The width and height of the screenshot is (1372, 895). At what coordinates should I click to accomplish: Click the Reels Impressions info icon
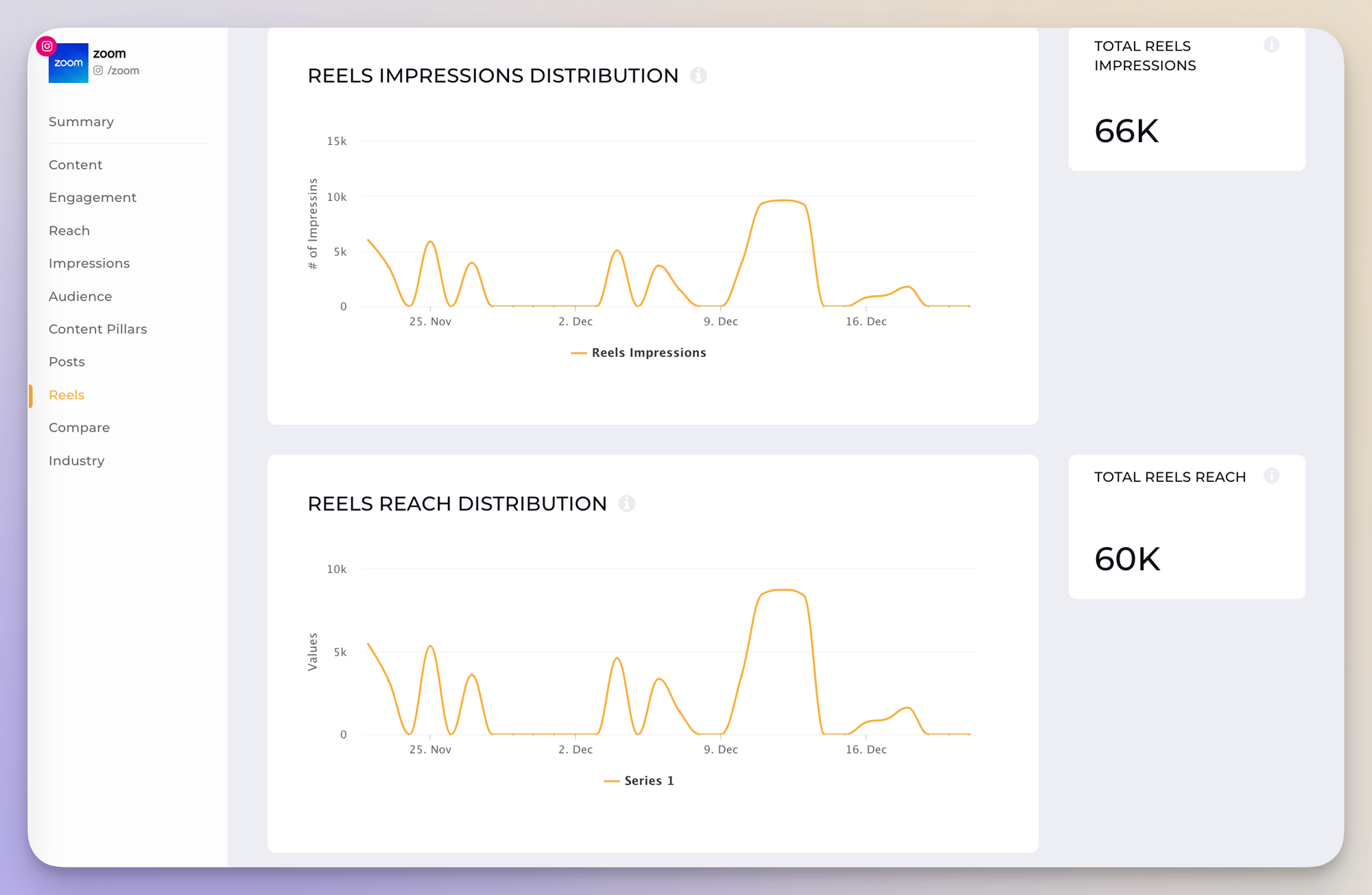[700, 76]
